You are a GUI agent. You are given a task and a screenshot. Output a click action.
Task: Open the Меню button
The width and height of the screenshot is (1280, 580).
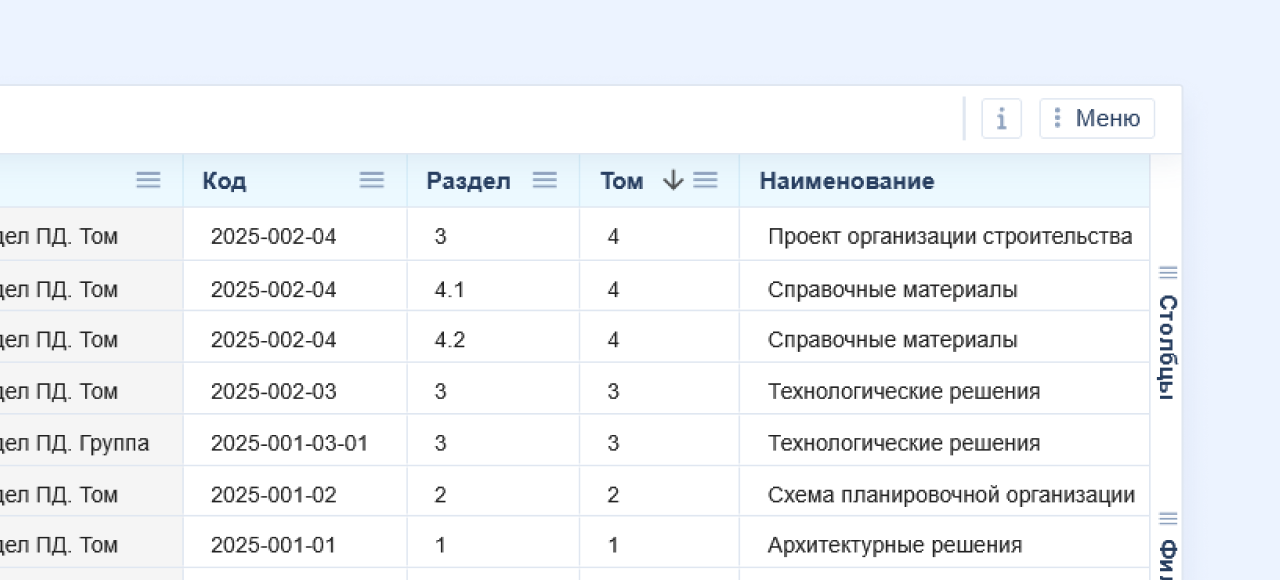click(1097, 119)
